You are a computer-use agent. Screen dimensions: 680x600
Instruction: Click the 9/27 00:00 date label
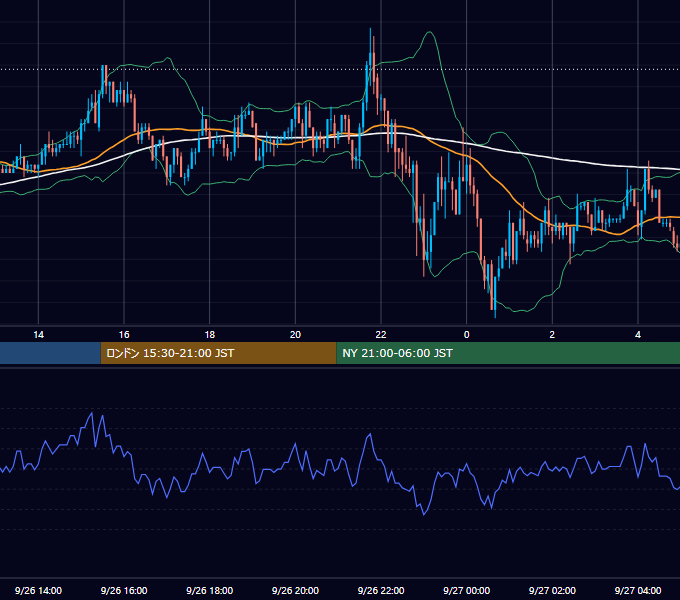tap(467, 590)
